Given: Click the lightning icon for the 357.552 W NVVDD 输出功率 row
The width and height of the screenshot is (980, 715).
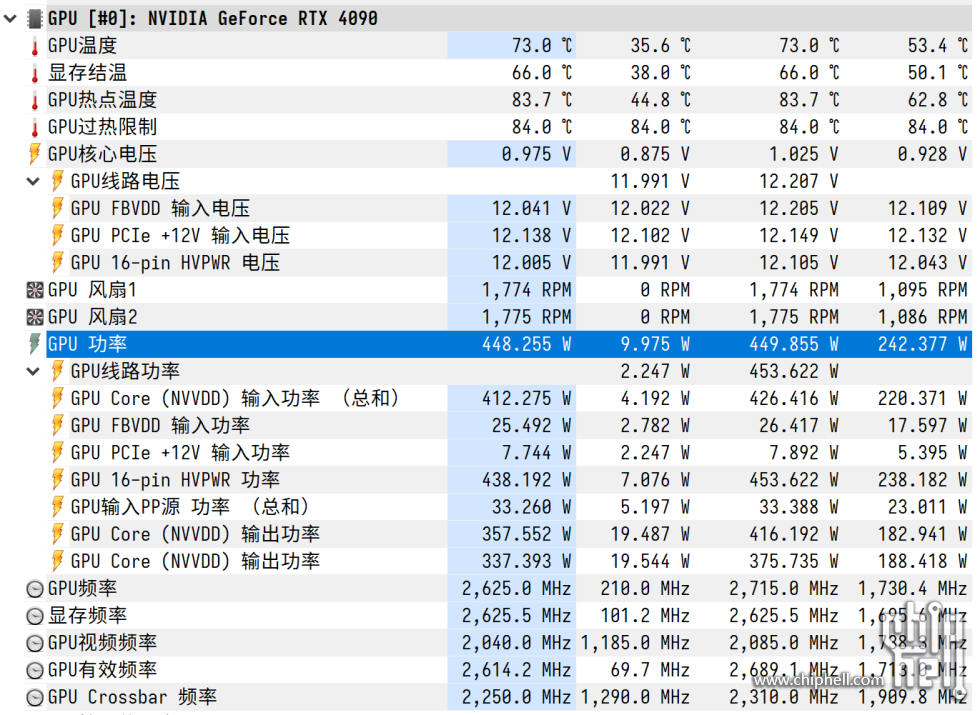Looking at the screenshot, I should pos(58,534).
